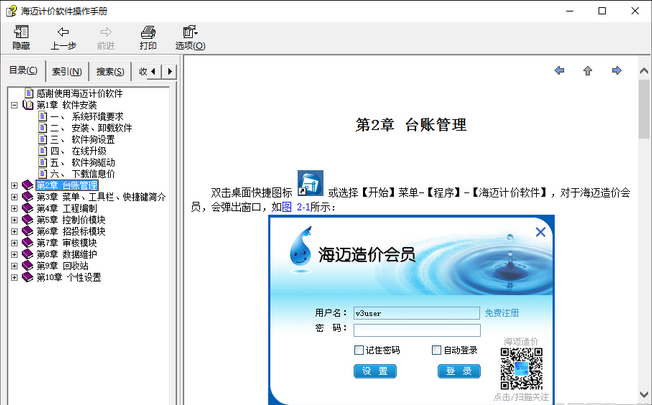Switch to the 索引(N) tab
Viewport: 652px width, 405px height.
pyautogui.click(x=68, y=71)
